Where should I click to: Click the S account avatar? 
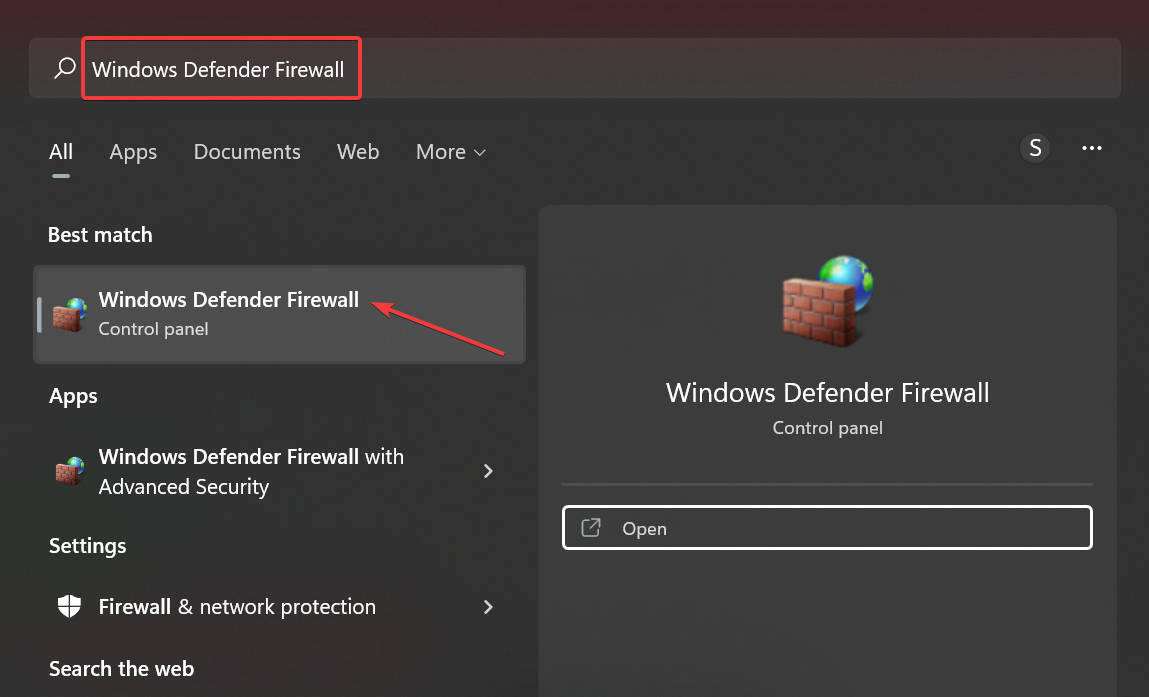(1035, 148)
